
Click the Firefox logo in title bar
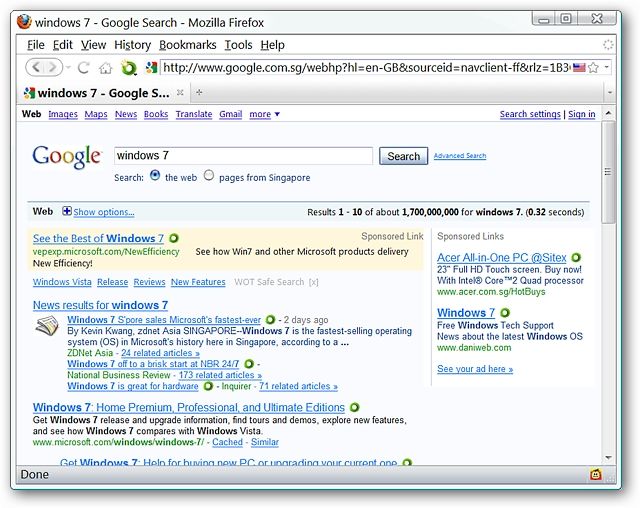[24, 22]
